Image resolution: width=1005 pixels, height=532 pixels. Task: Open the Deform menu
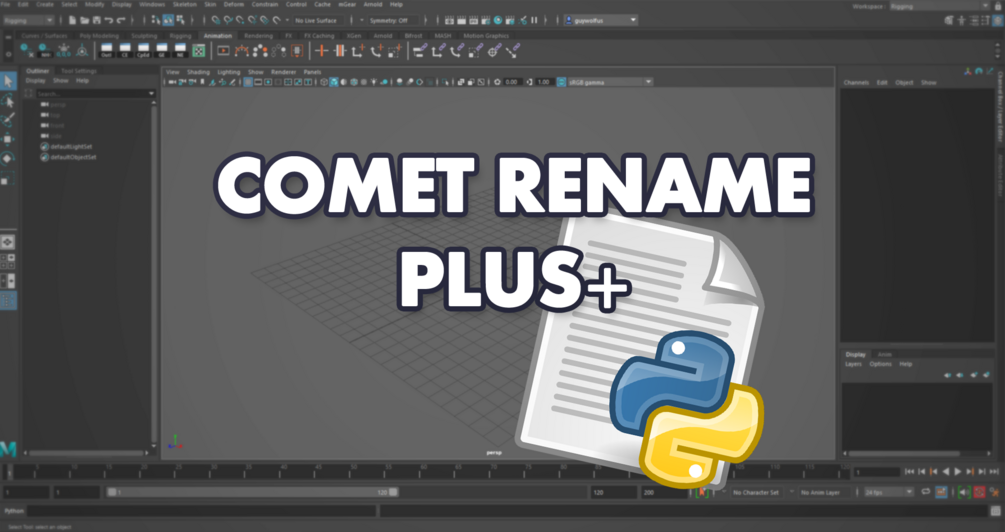pos(233,4)
